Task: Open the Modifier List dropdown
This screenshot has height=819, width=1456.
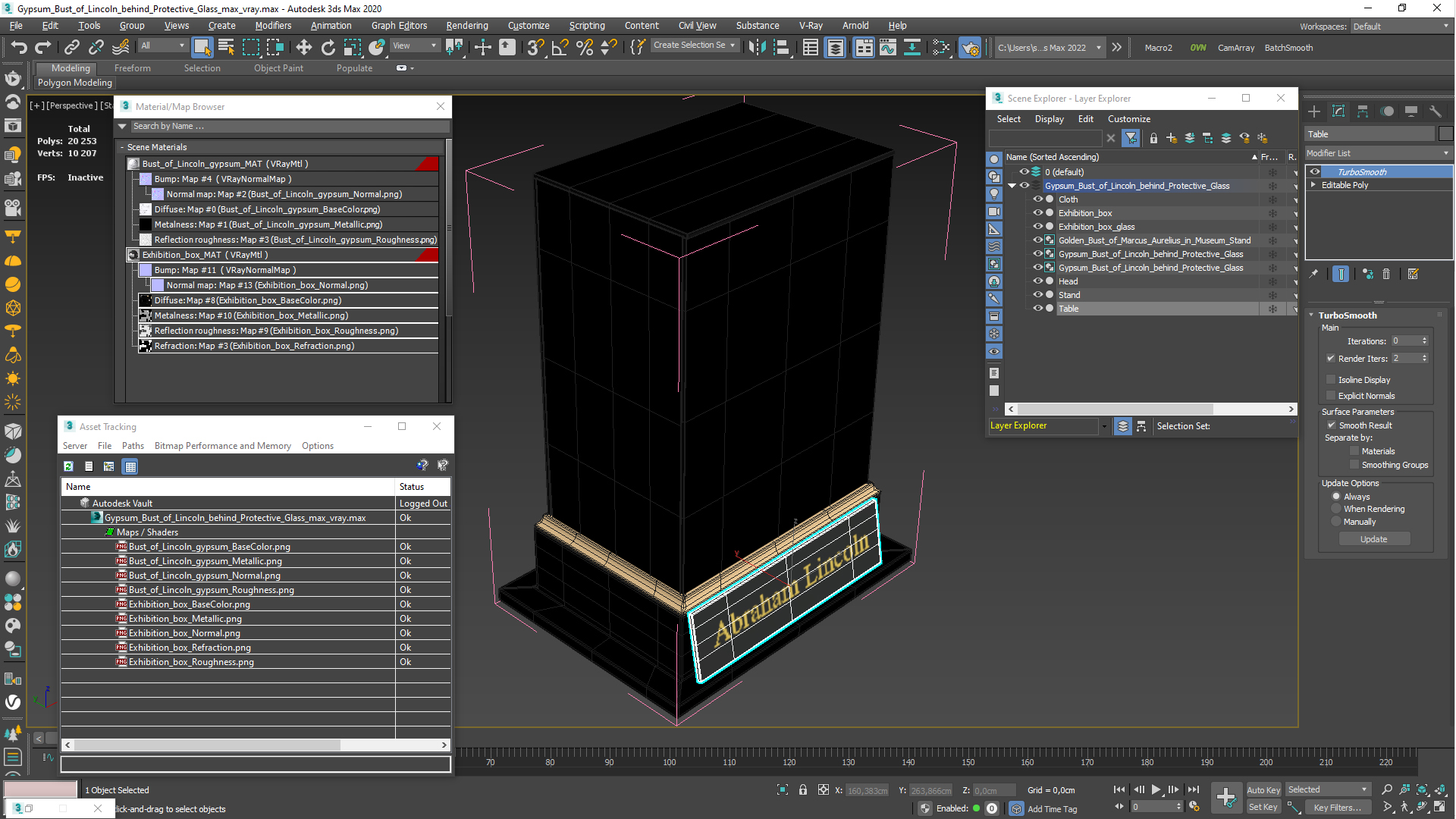Action: (x=1378, y=153)
